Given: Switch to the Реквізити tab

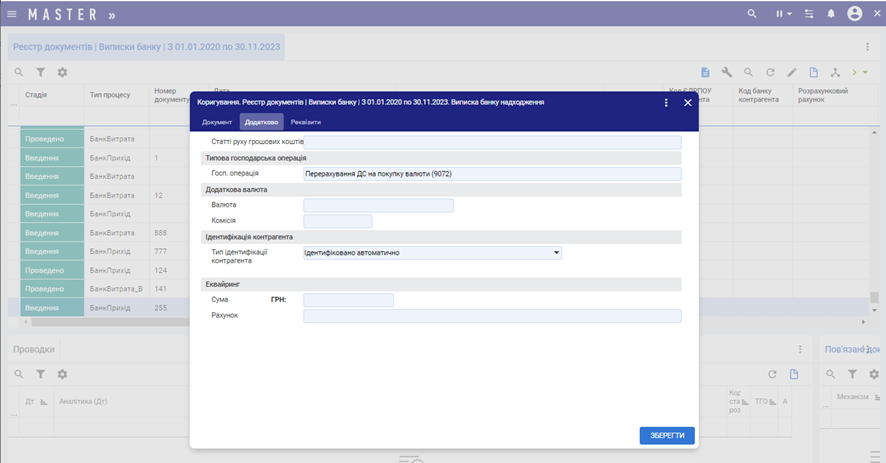Looking at the screenshot, I should click(305, 122).
